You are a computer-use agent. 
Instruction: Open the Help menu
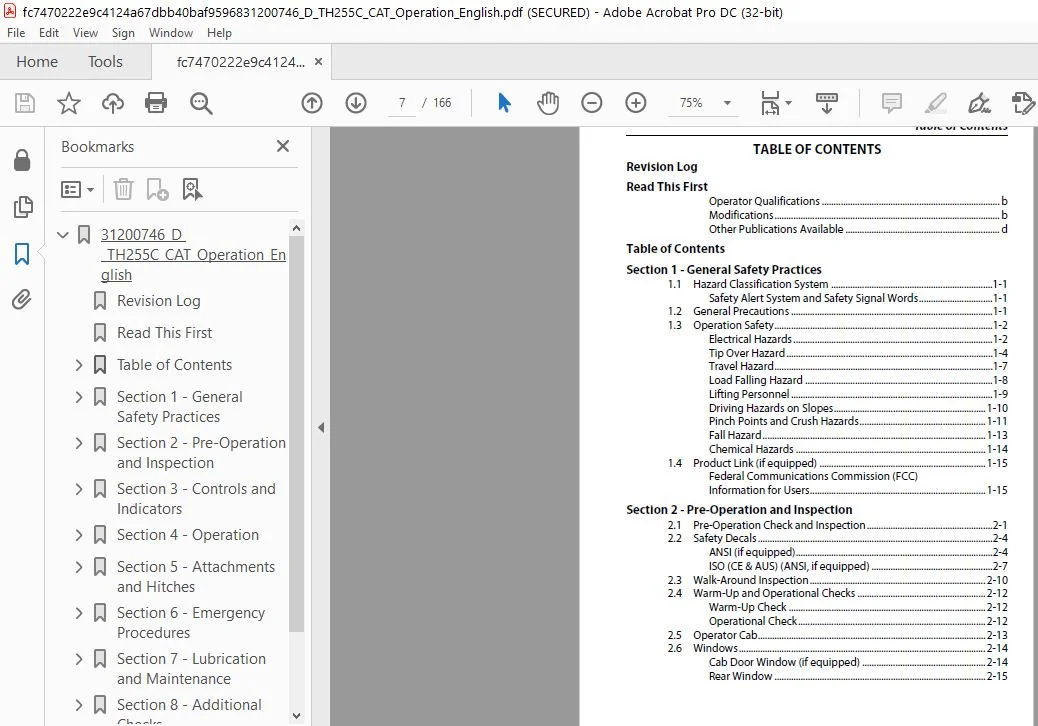tap(219, 32)
